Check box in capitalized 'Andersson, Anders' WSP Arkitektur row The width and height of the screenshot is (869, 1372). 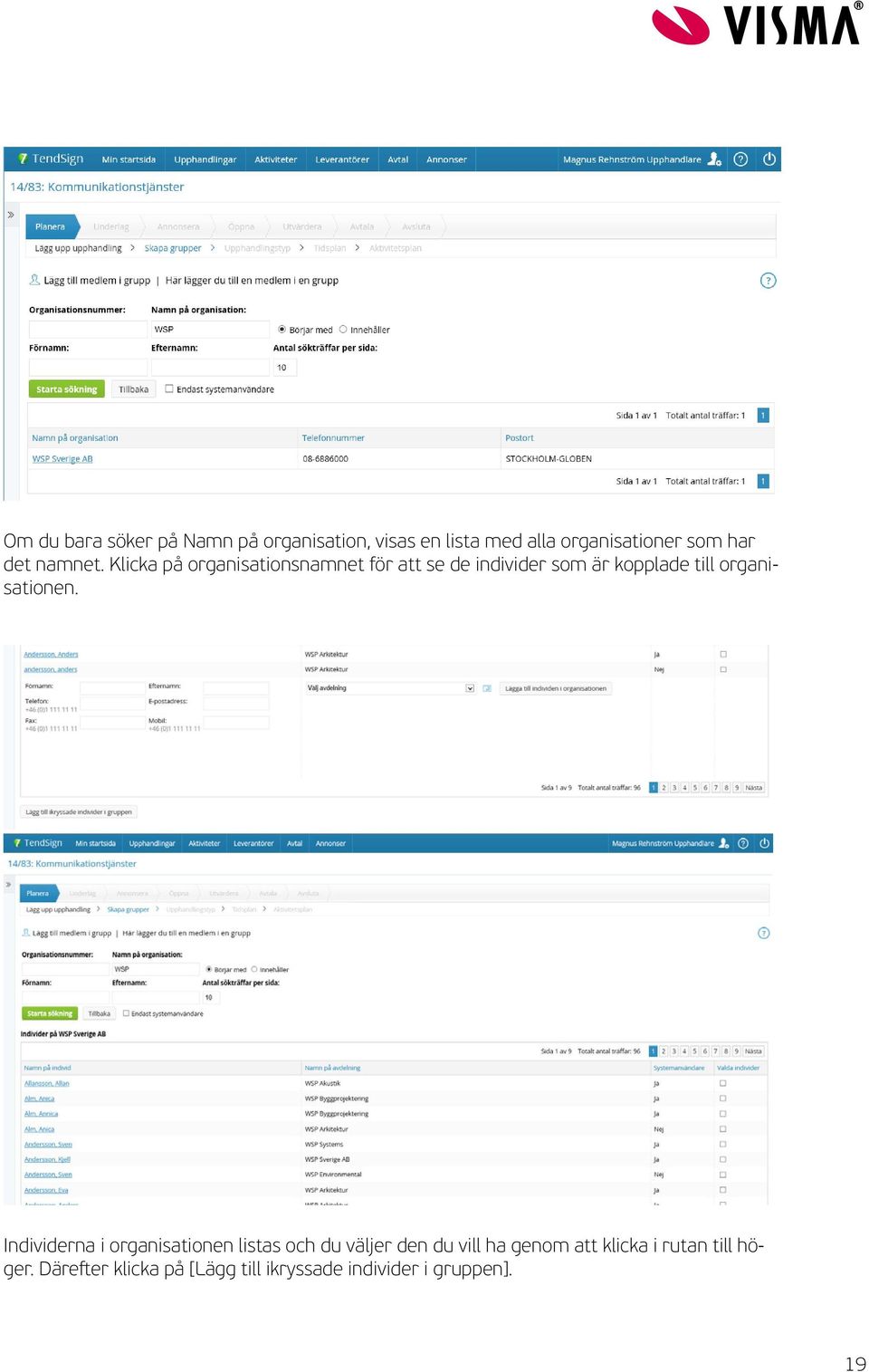click(723, 654)
